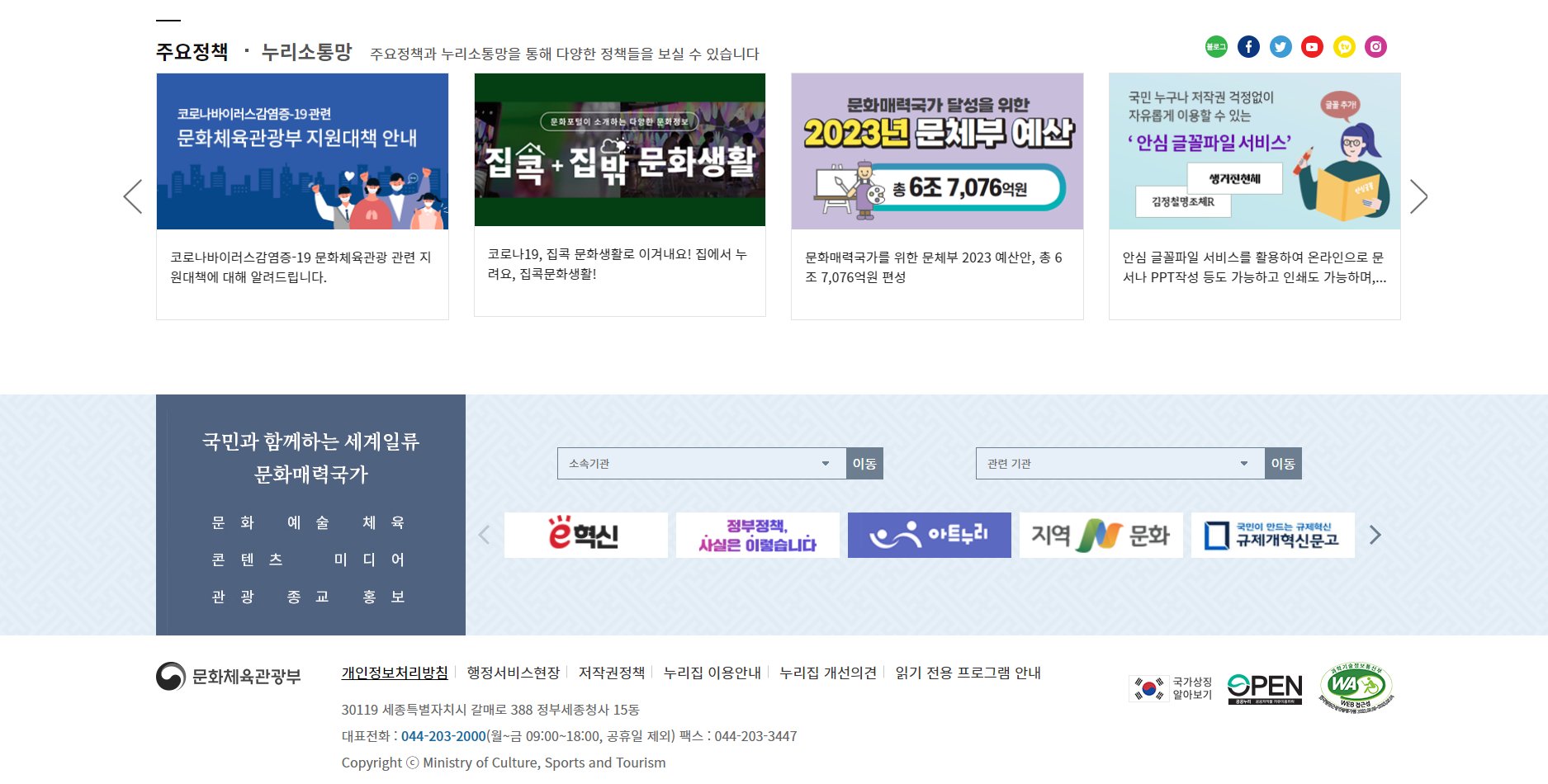Expand the 소속기관 dropdown

point(701,464)
